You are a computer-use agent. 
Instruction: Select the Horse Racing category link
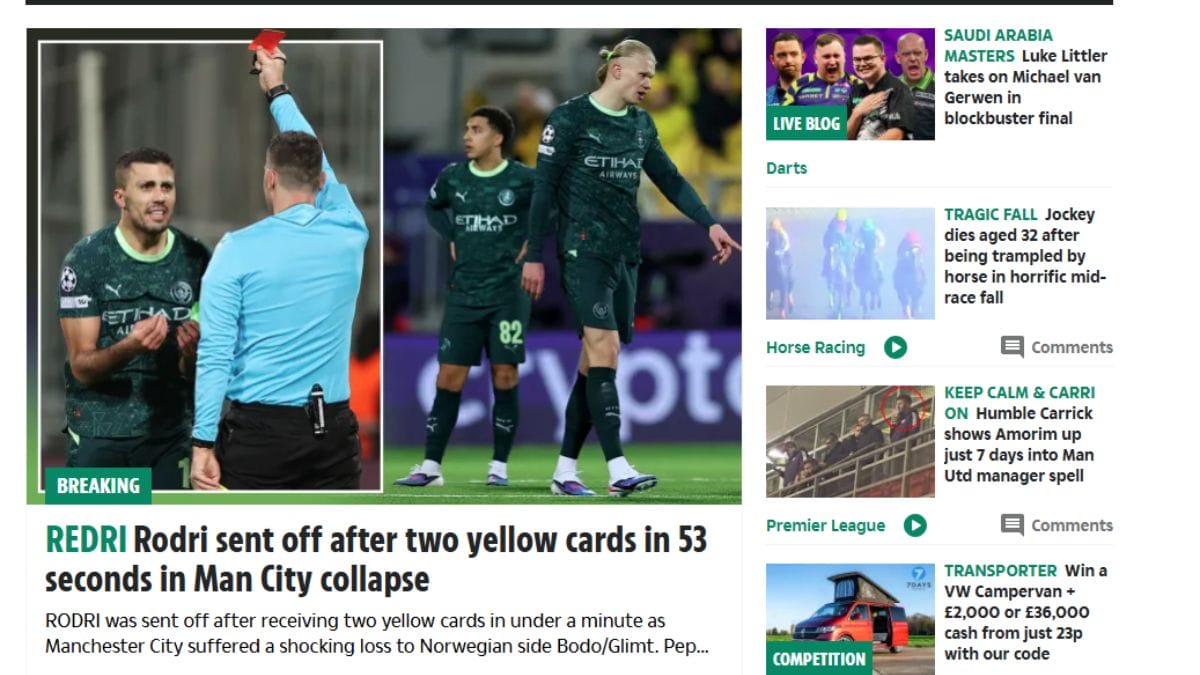tap(815, 347)
